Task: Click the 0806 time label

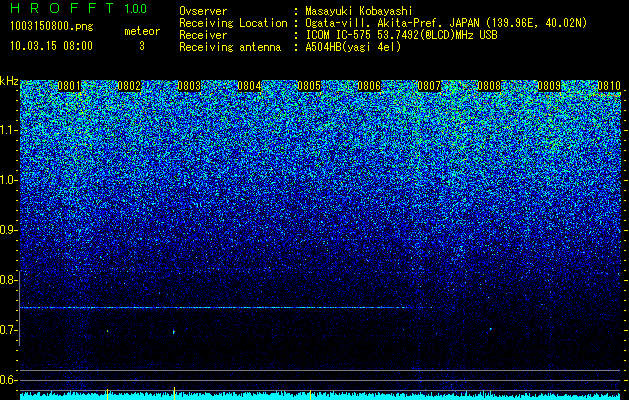Action: [369, 86]
